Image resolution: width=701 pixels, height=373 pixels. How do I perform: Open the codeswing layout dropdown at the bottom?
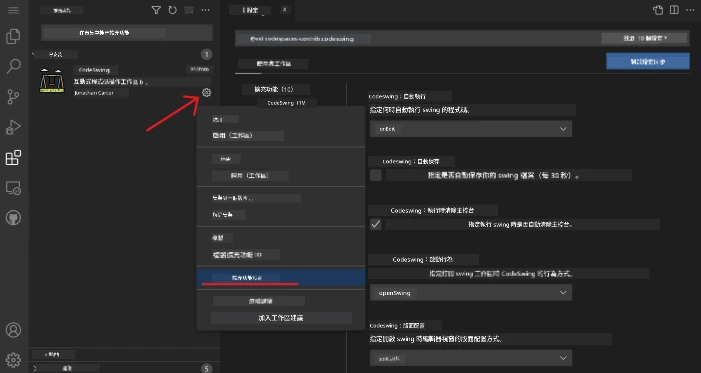point(471,358)
